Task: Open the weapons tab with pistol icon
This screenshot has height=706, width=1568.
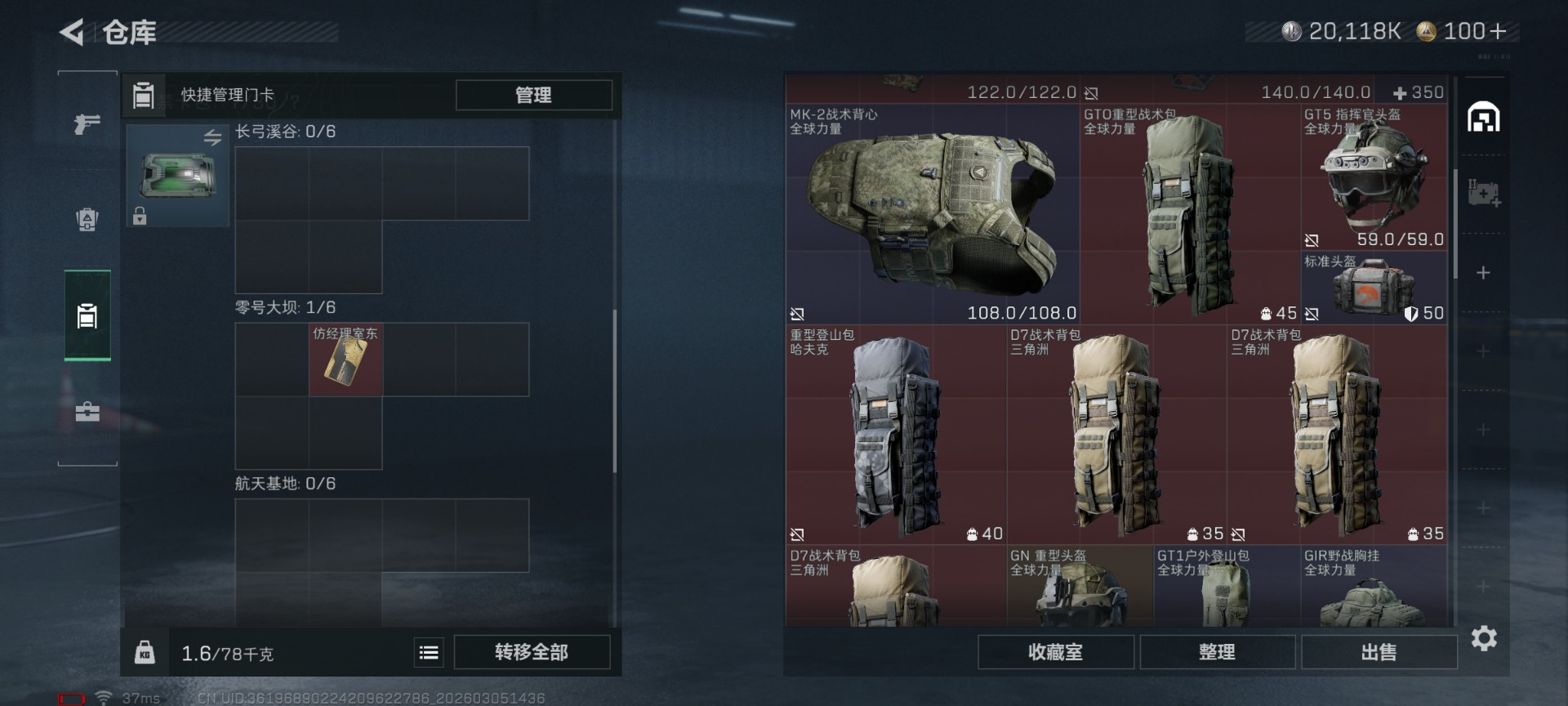Action: coord(87,124)
